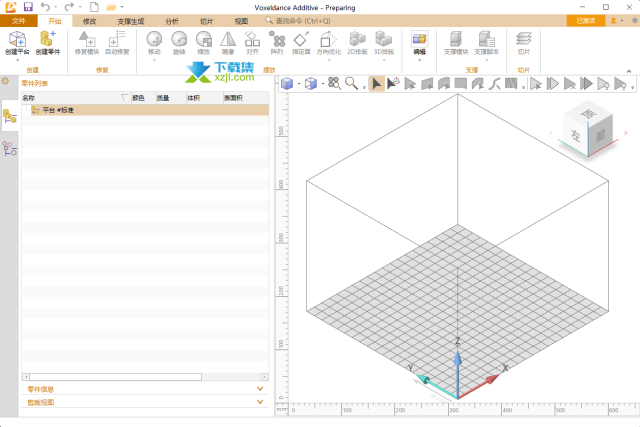Click the save disk icon in title bar
Image resolution: width=640 pixels, height=427 pixels.
(x=28, y=7)
